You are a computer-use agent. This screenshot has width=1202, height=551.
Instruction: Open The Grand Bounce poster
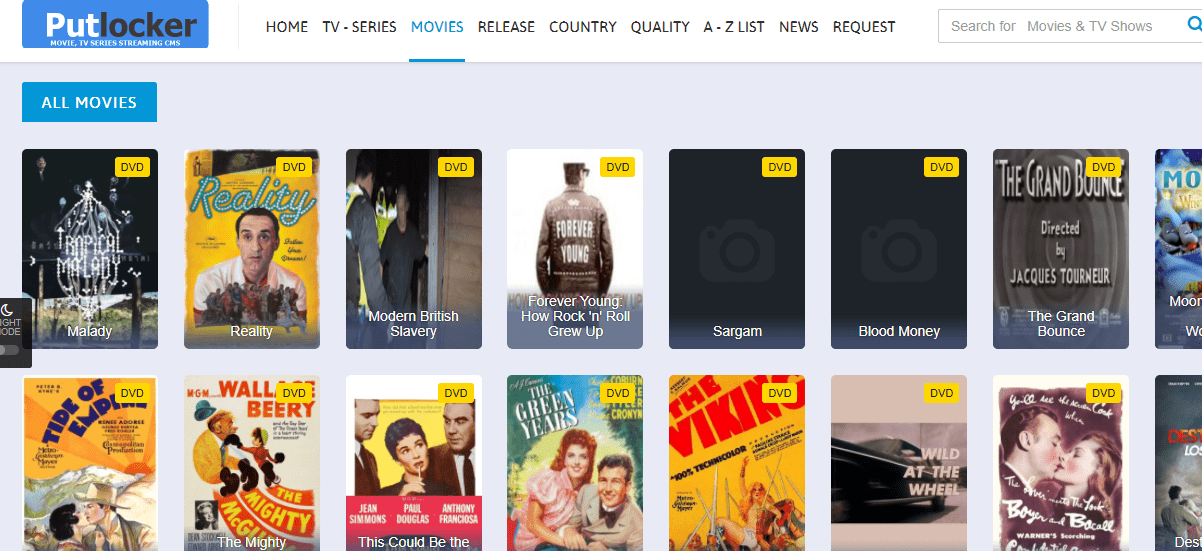(1061, 249)
